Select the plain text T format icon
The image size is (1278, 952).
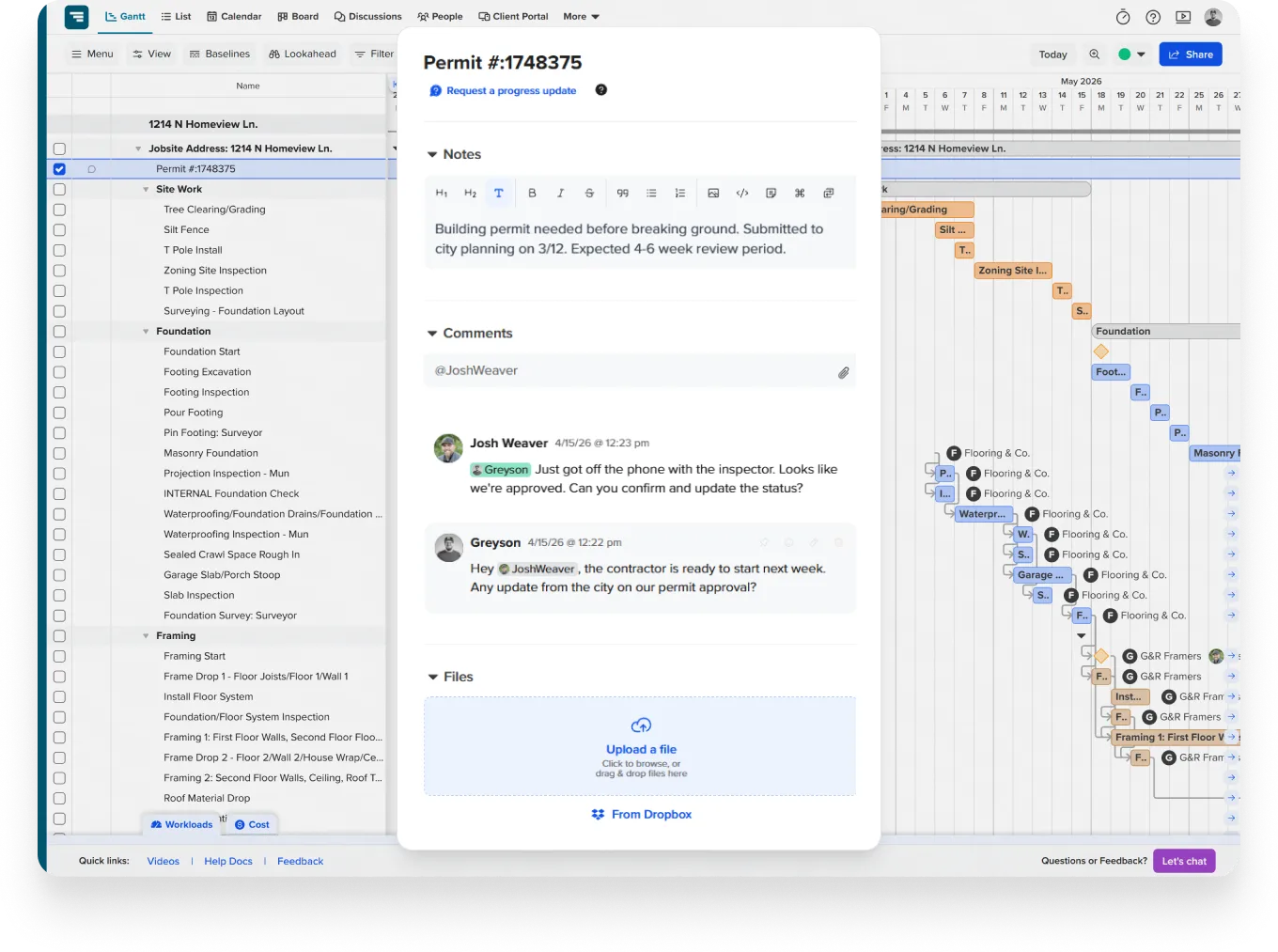tap(499, 194)
